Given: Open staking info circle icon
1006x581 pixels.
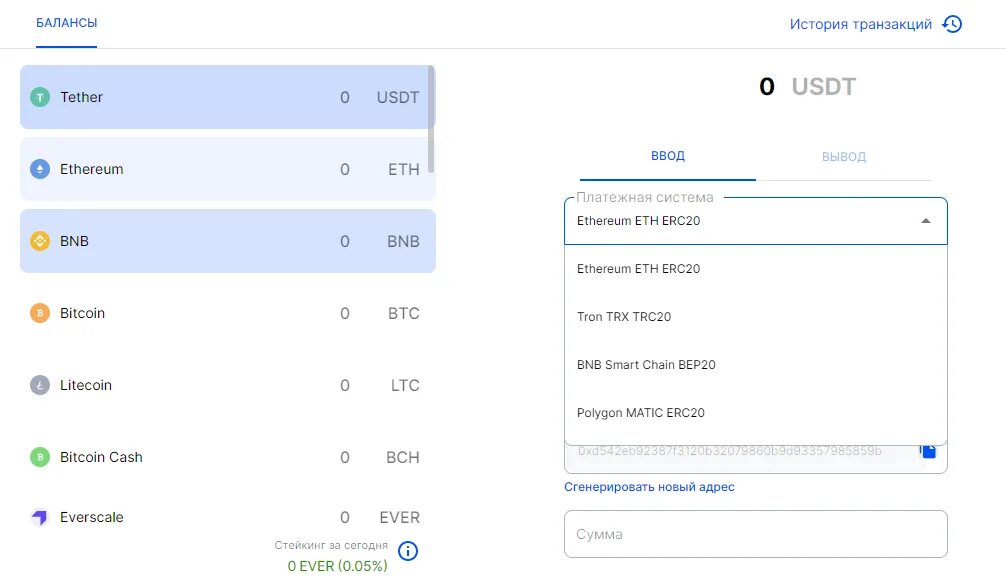Looking at the screenshot, I should pyautogui.click(x=408, y=551).
